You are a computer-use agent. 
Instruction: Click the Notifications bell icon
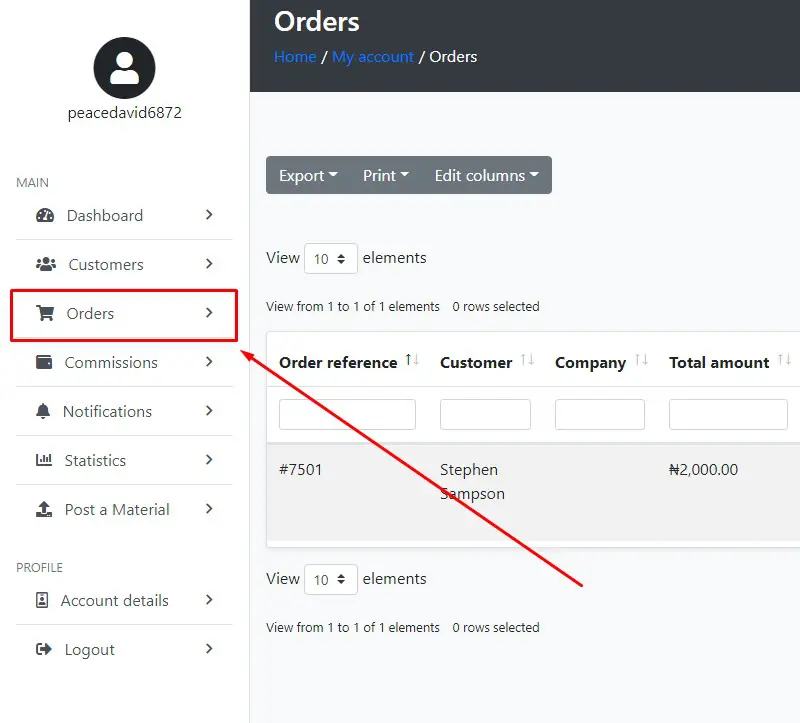pos(43,411)
